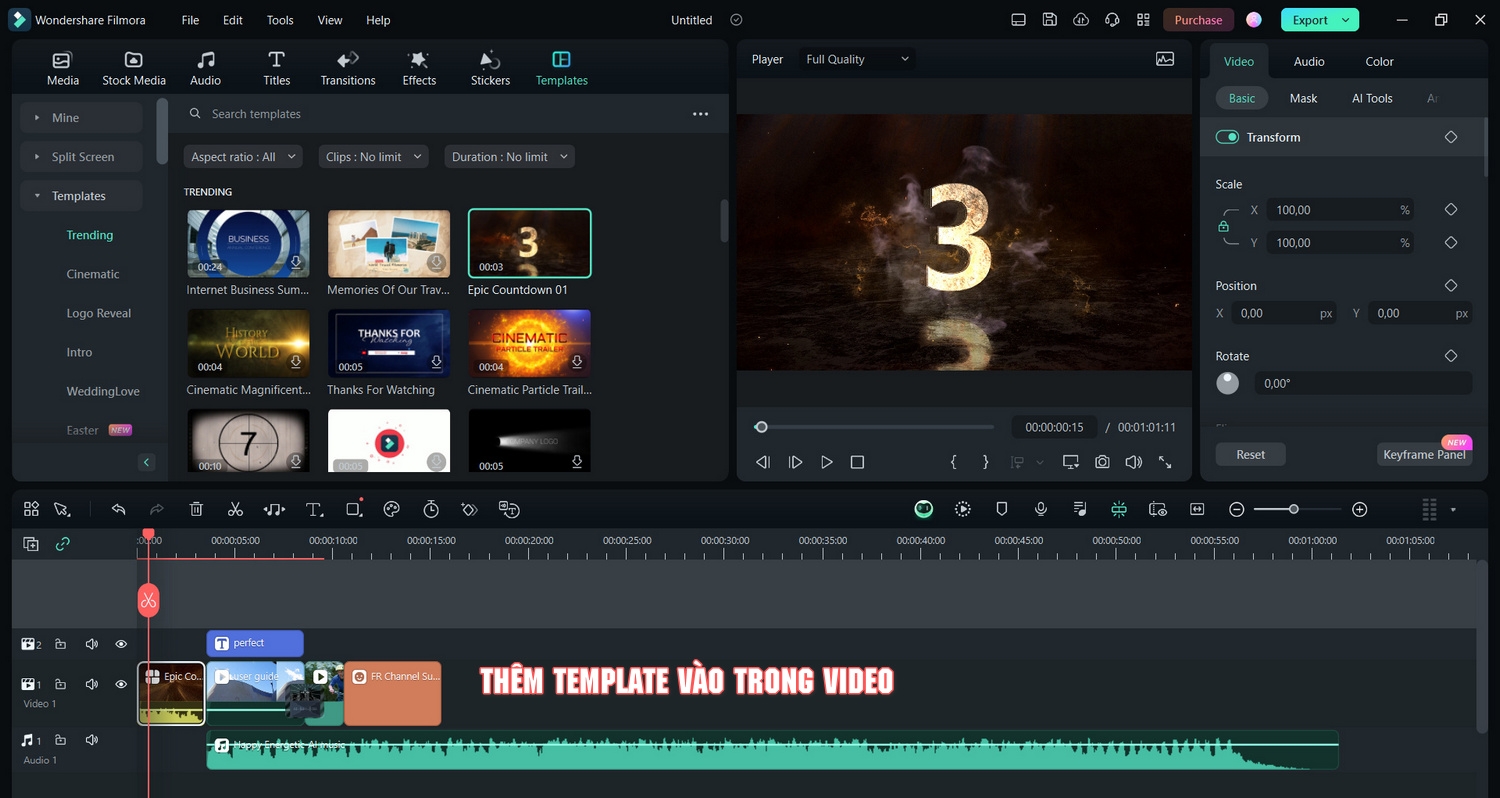Click the Reset button in Transform settings

(1249, 454)
